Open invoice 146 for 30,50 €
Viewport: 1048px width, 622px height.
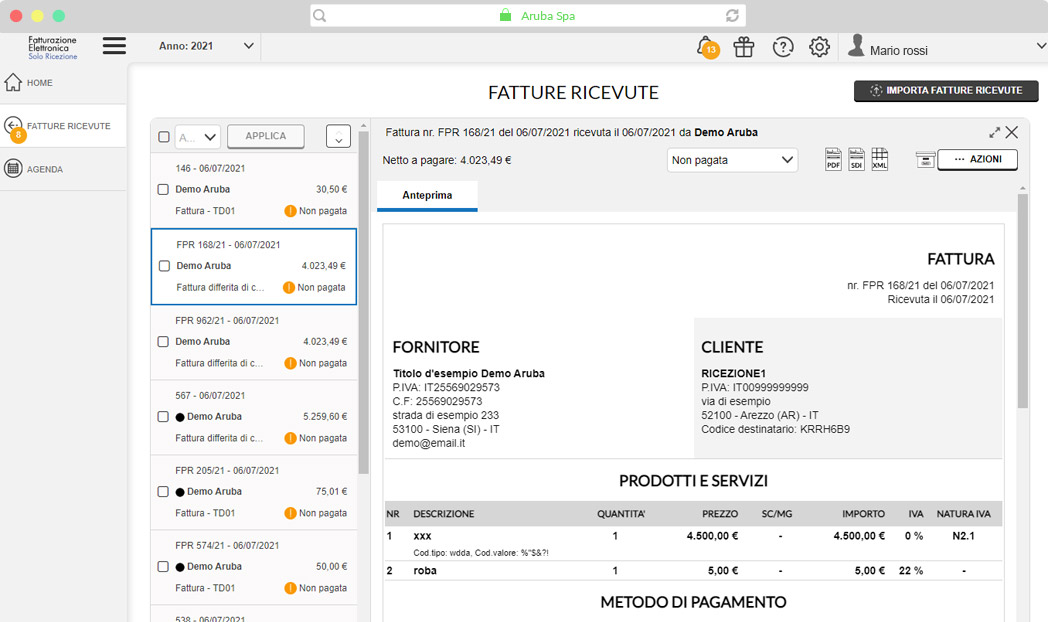[x=254, y=190]
